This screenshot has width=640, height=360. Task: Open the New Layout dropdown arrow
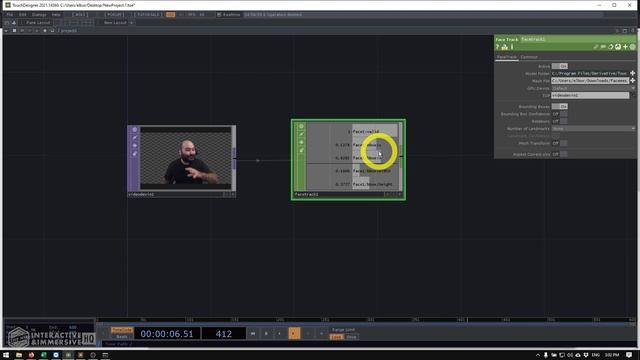131,23
